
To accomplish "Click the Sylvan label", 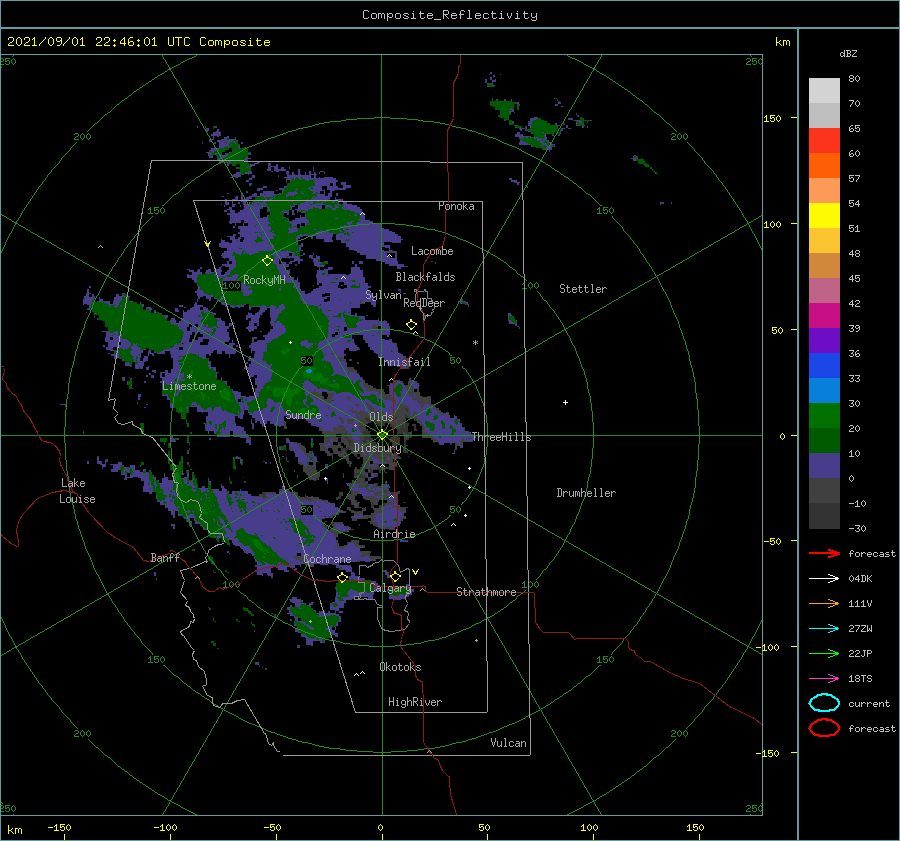I will pyautogui.click(x=383, y=295).
